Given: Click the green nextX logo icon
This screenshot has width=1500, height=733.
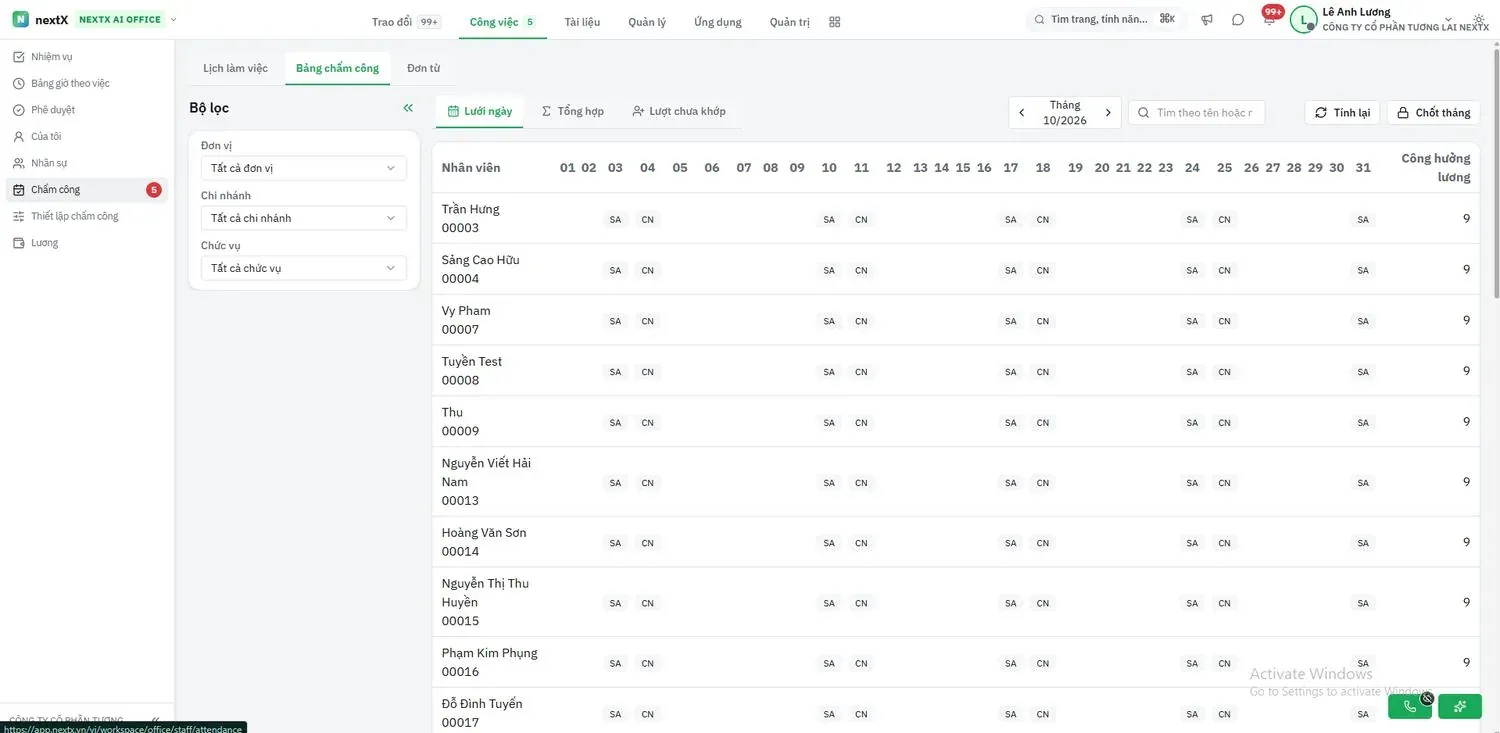Looking at the screenshot, I should pyautogui.click(x=20, y=19).
